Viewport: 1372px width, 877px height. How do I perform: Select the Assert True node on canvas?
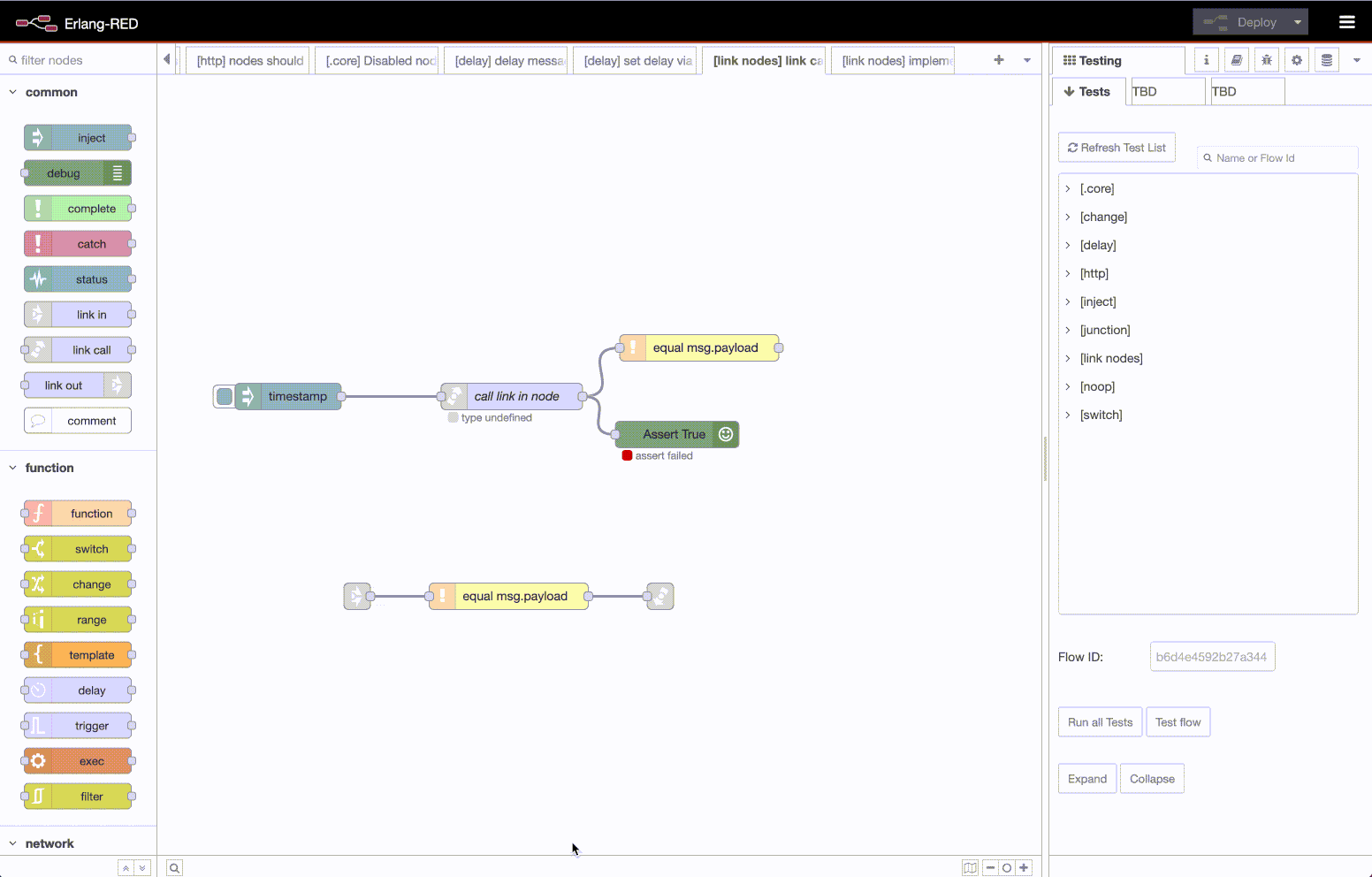(677, 434)
